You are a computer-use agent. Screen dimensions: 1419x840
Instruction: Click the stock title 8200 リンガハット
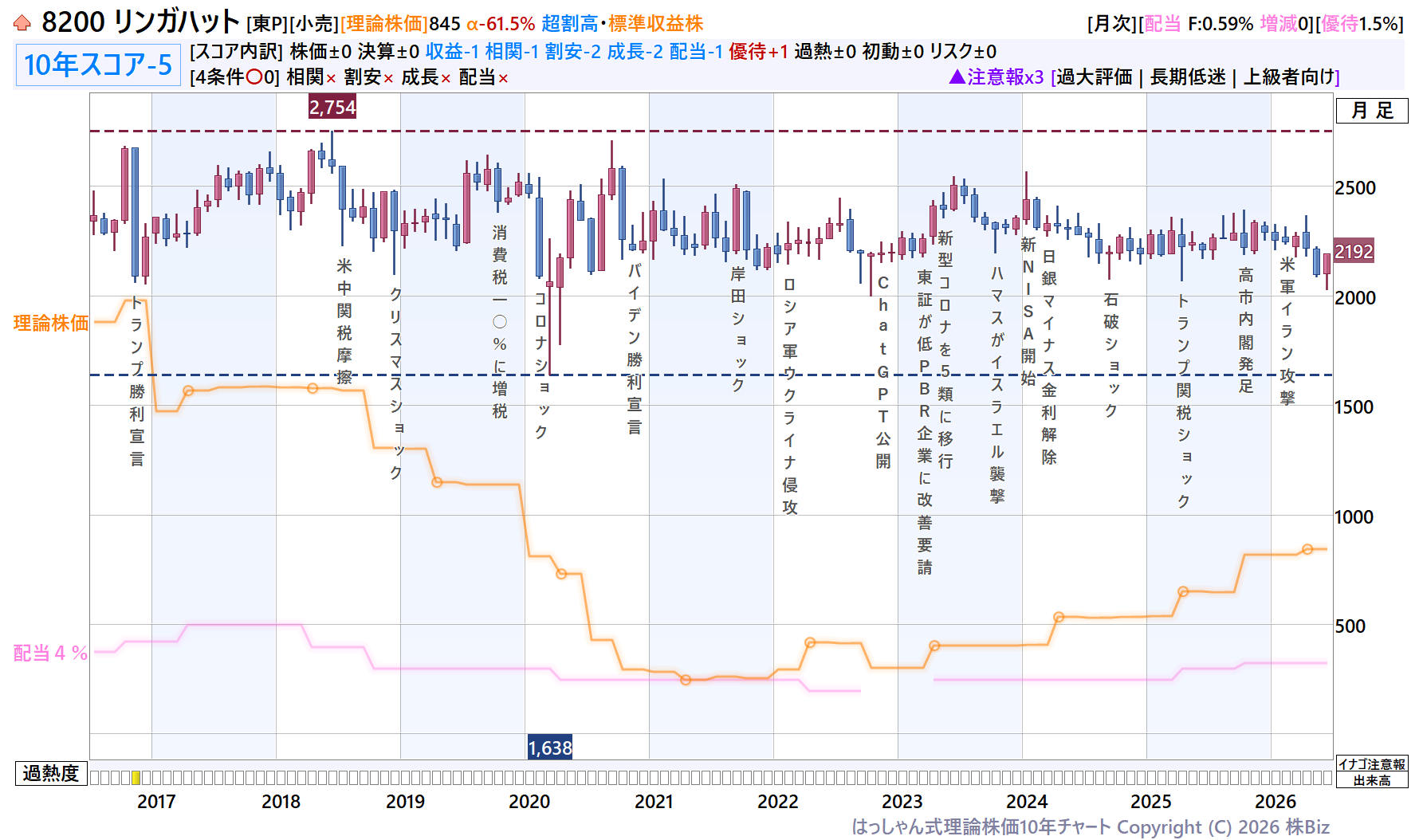click(x=140, y=22)
